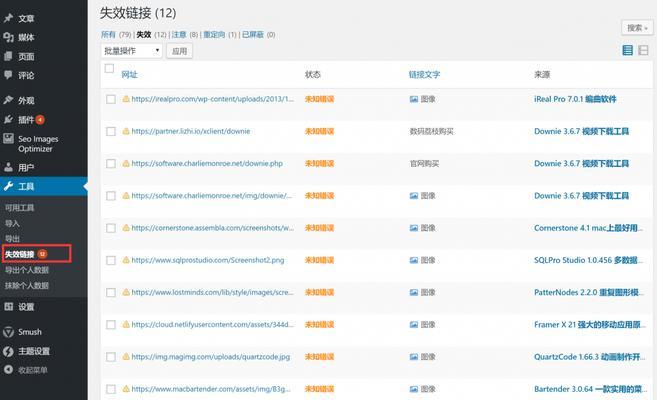
Task: Click the 评论 comment bubble icon
Action: [8, 75]
